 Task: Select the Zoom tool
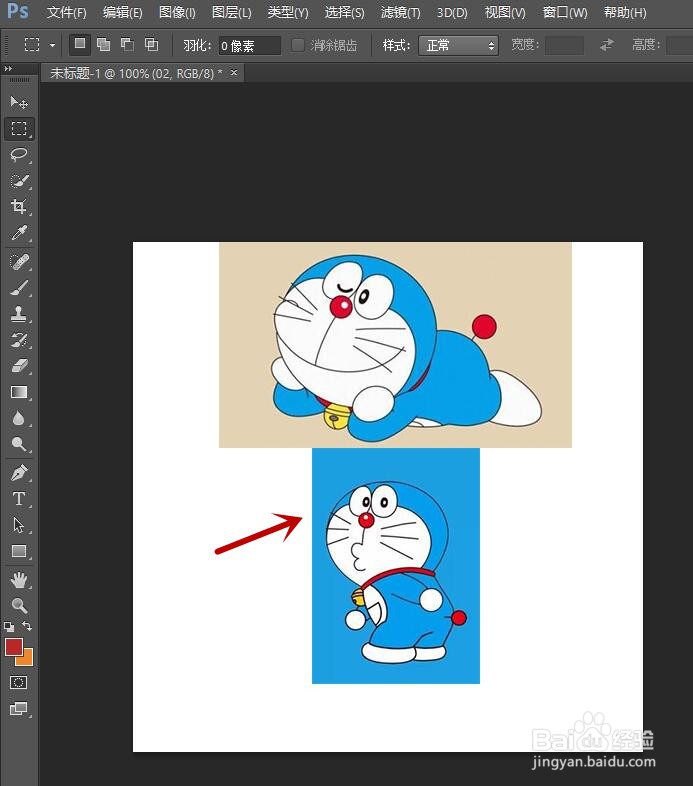point(19,606)
